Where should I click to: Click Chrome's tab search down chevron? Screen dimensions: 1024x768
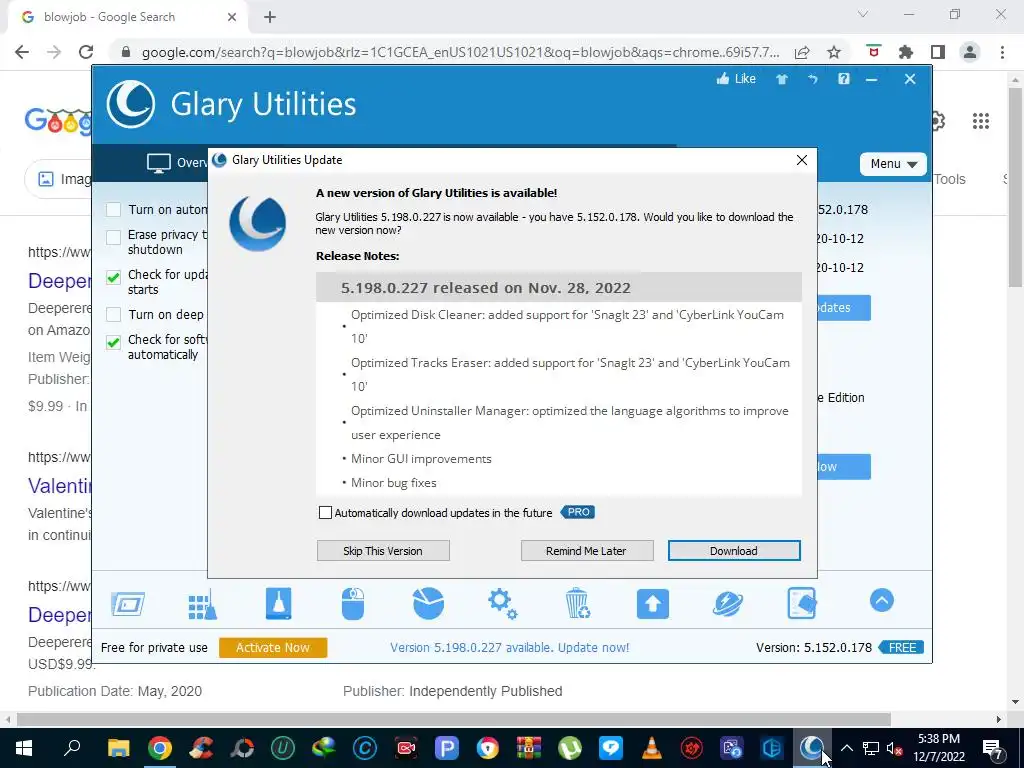863,14
